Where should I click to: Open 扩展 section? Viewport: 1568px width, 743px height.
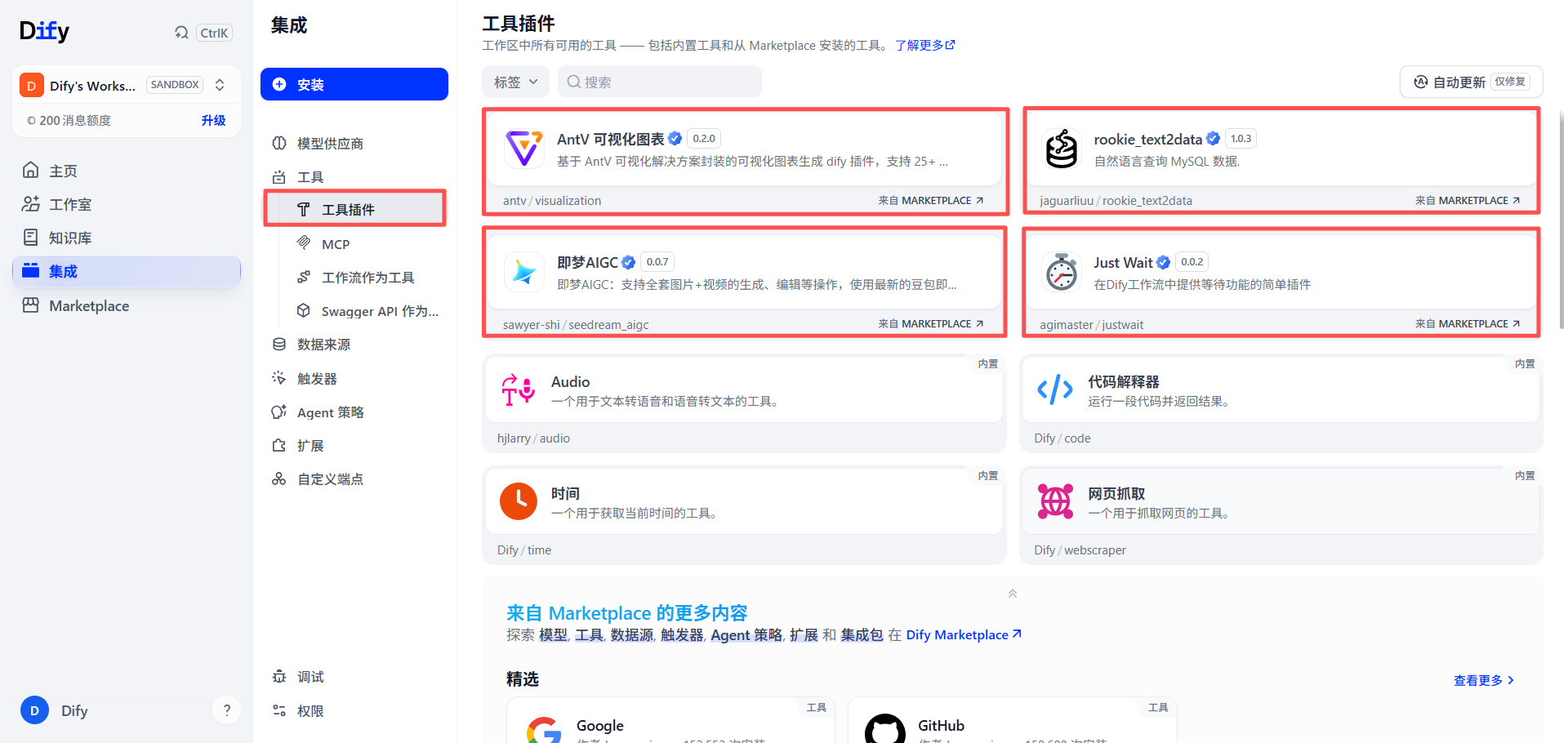coord(354,446)
